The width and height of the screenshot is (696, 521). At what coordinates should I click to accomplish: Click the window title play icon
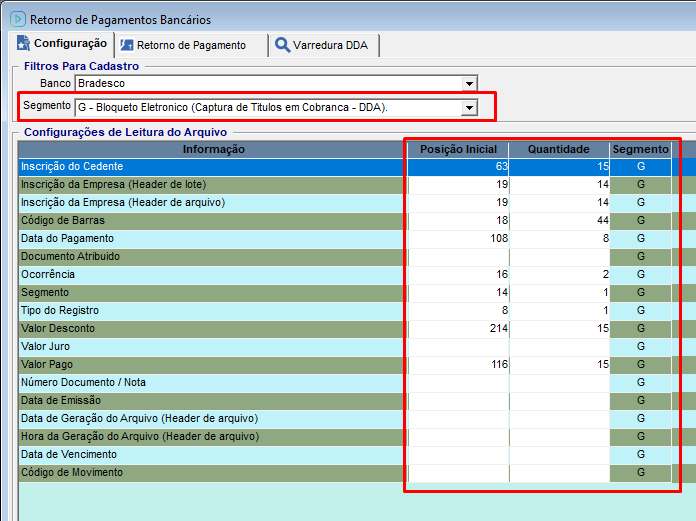[x=17, y=19]
